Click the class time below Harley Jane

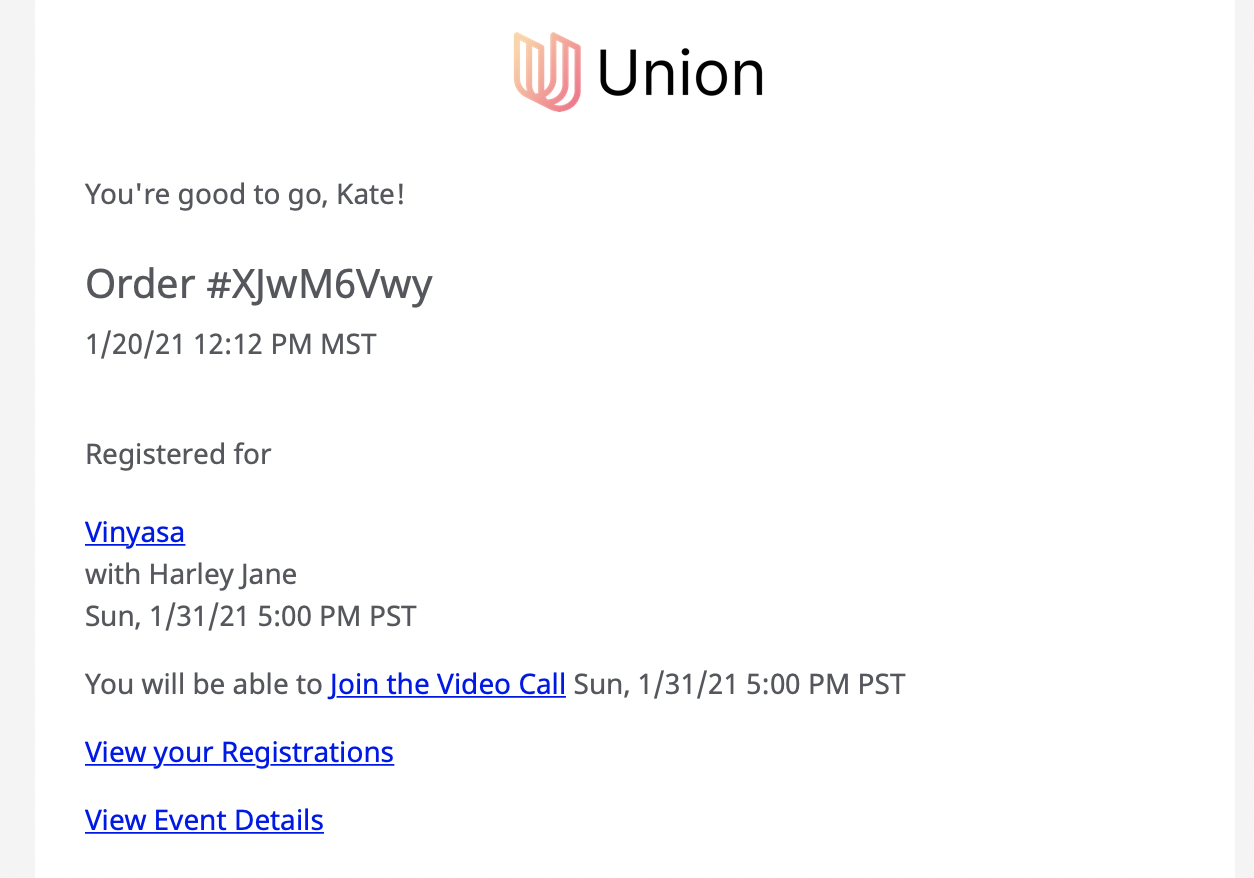(x=251, y=616)
